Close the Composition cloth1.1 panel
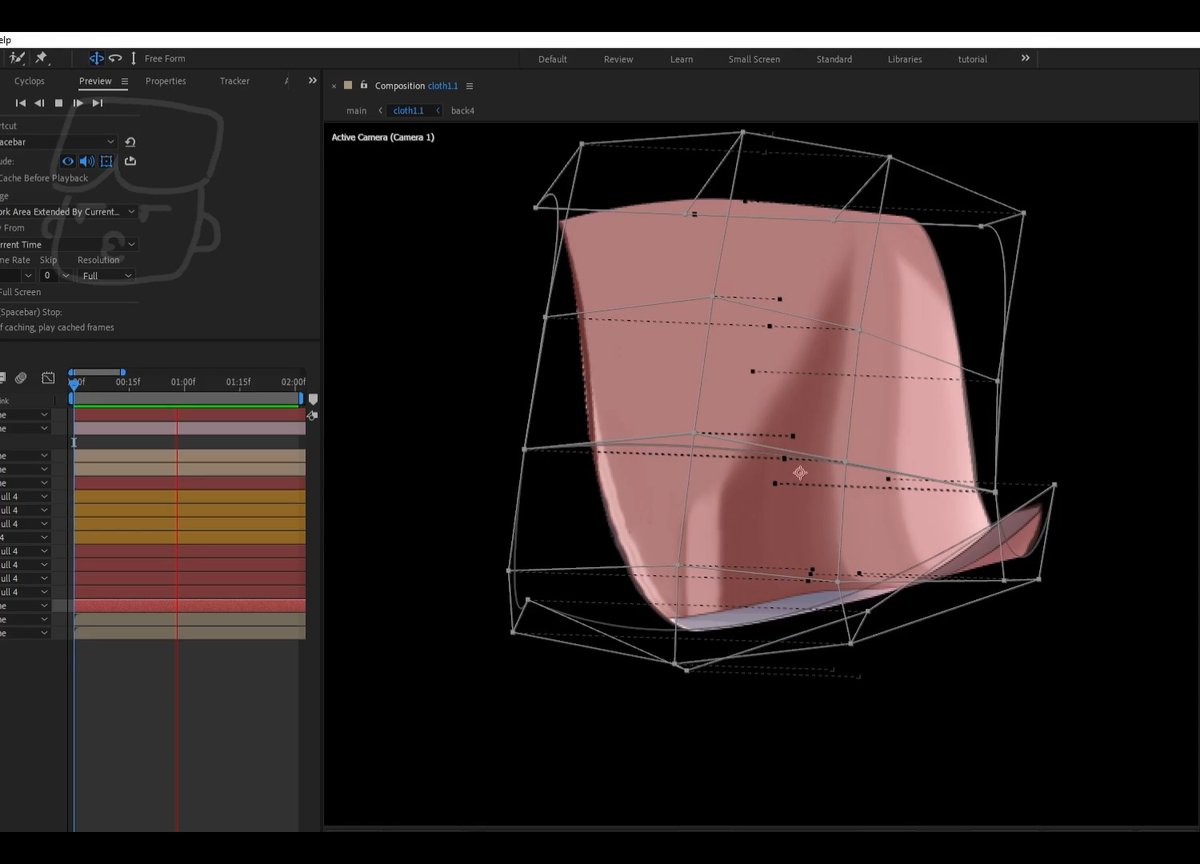 334,86
